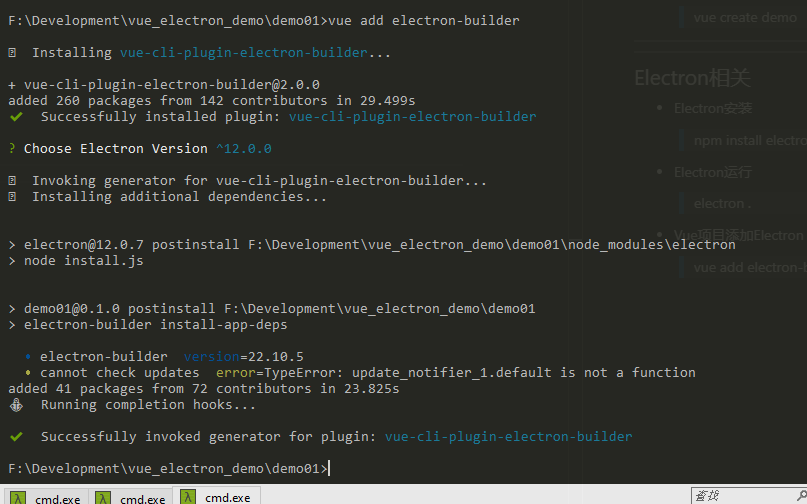This screenshot has width=807, height=504.
Task: Switch to the leftmost cmd.exe tab
Action: (x=45, y=498)
